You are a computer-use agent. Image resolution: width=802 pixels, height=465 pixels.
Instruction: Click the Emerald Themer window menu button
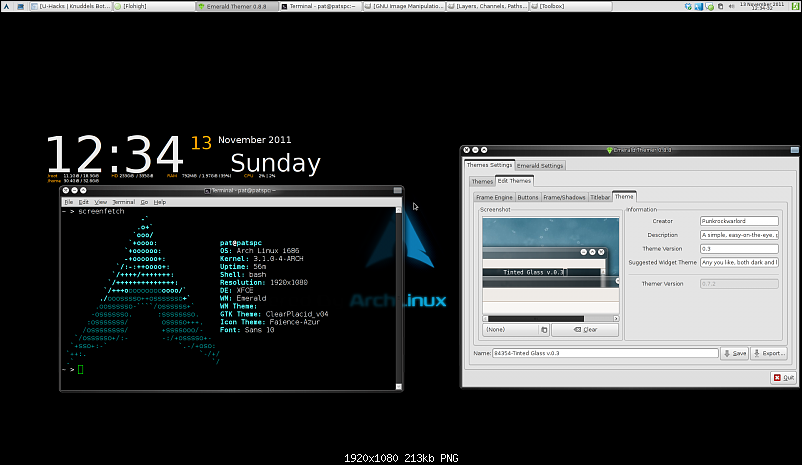[794, 150]
